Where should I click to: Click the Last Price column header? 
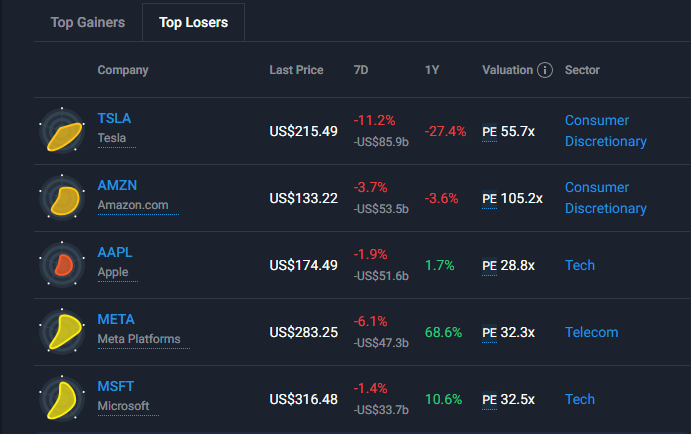click(296, 70)
